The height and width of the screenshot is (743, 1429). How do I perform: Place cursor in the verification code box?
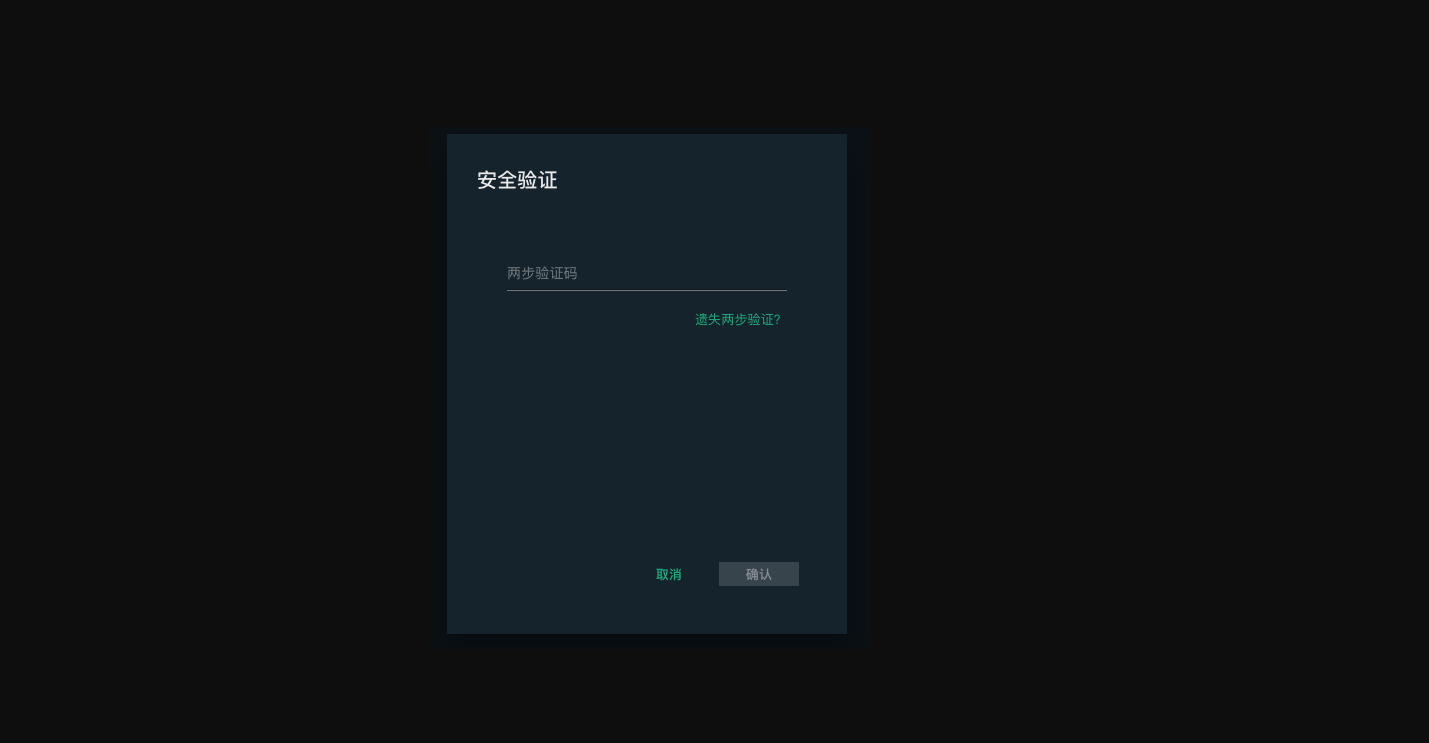point(646,273)
